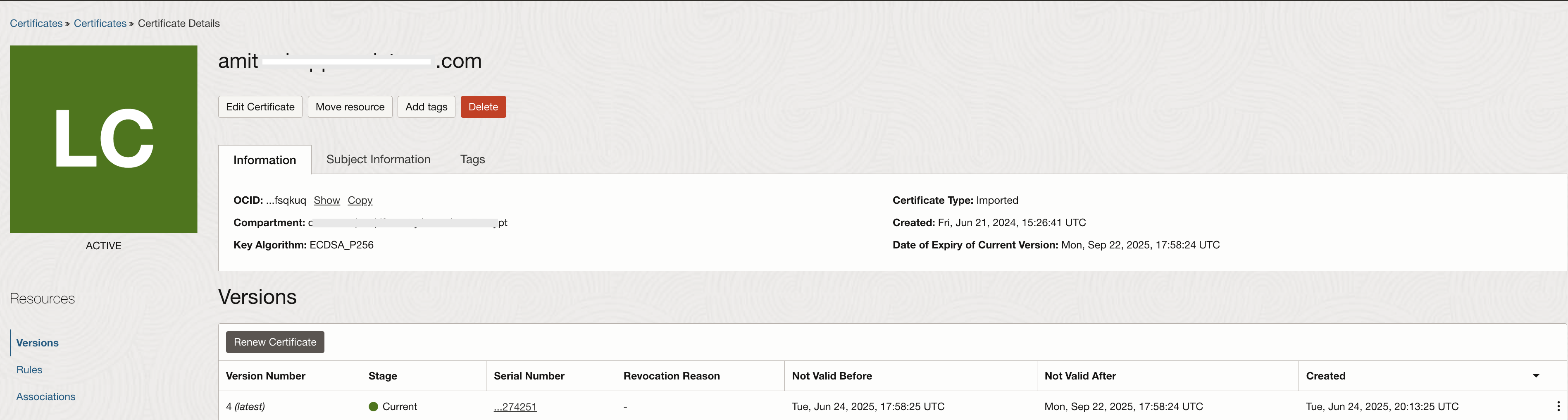This screenshot has width=1568, height=420.
Task: Click the Created column sort arrow
Action: tap(1536, 376)
